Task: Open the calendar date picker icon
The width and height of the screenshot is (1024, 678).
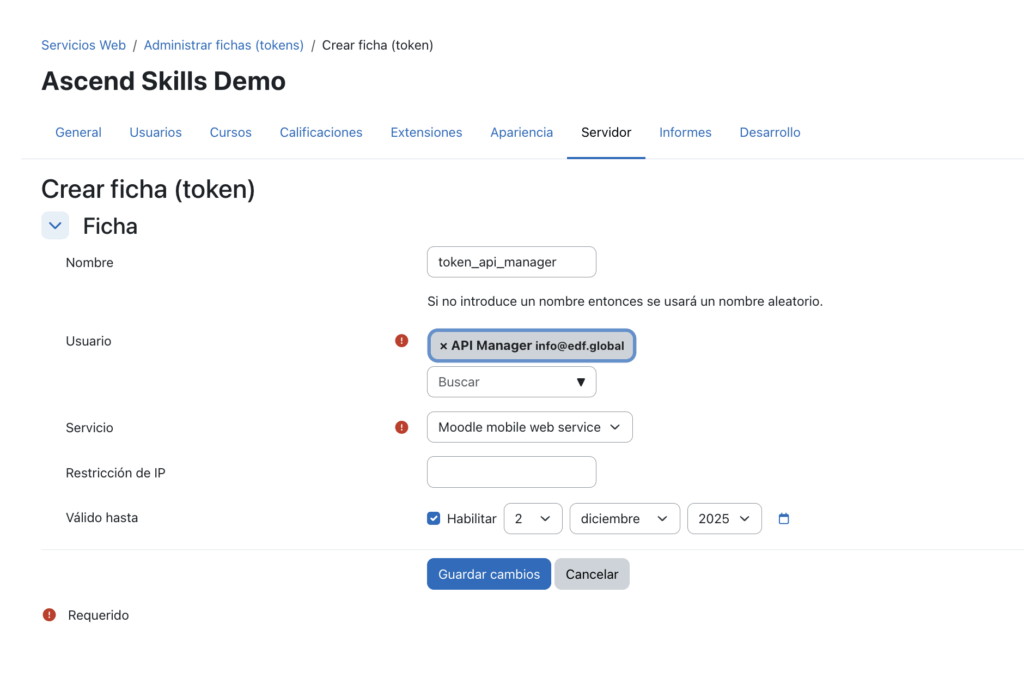Action: pyautogui.click(x=784, y=518)
